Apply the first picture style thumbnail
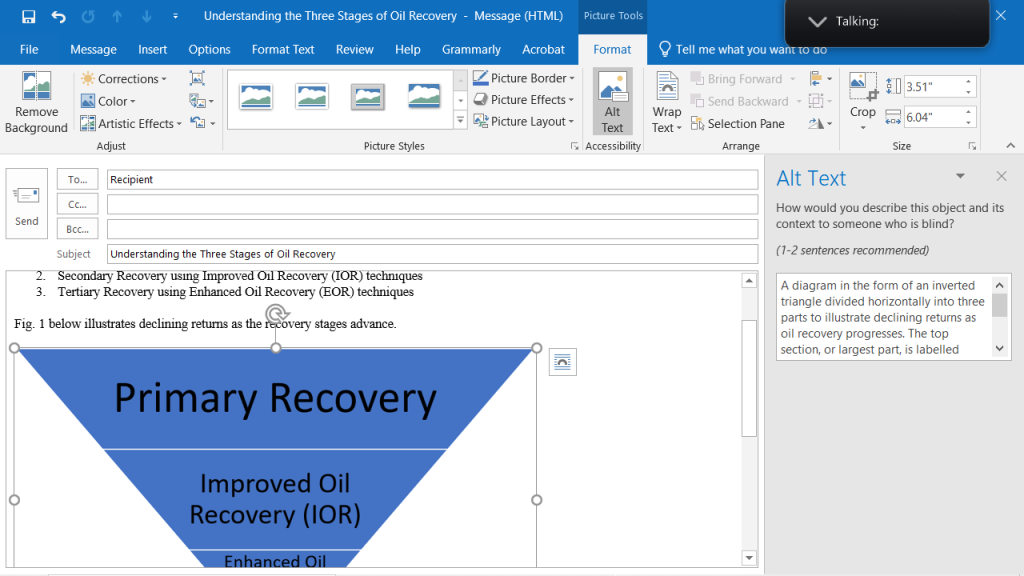This screenshot has height=576, width=1024. click(x=255, y=97)
